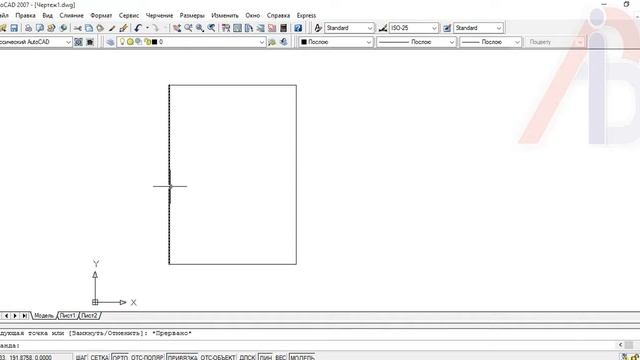Toggle ШАГ snap mode in the status bar
The height and width of the screenshot is (360, 640).
81,357
